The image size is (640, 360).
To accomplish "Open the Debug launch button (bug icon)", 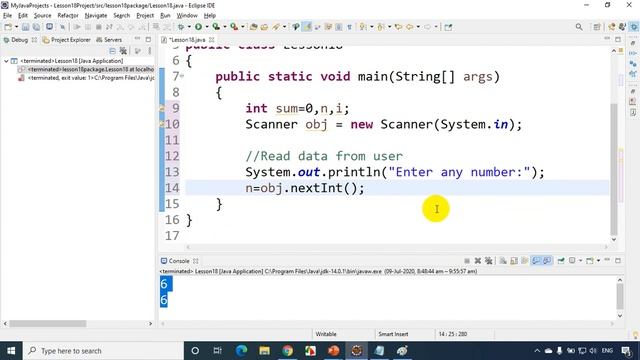I will coord(181,27).
